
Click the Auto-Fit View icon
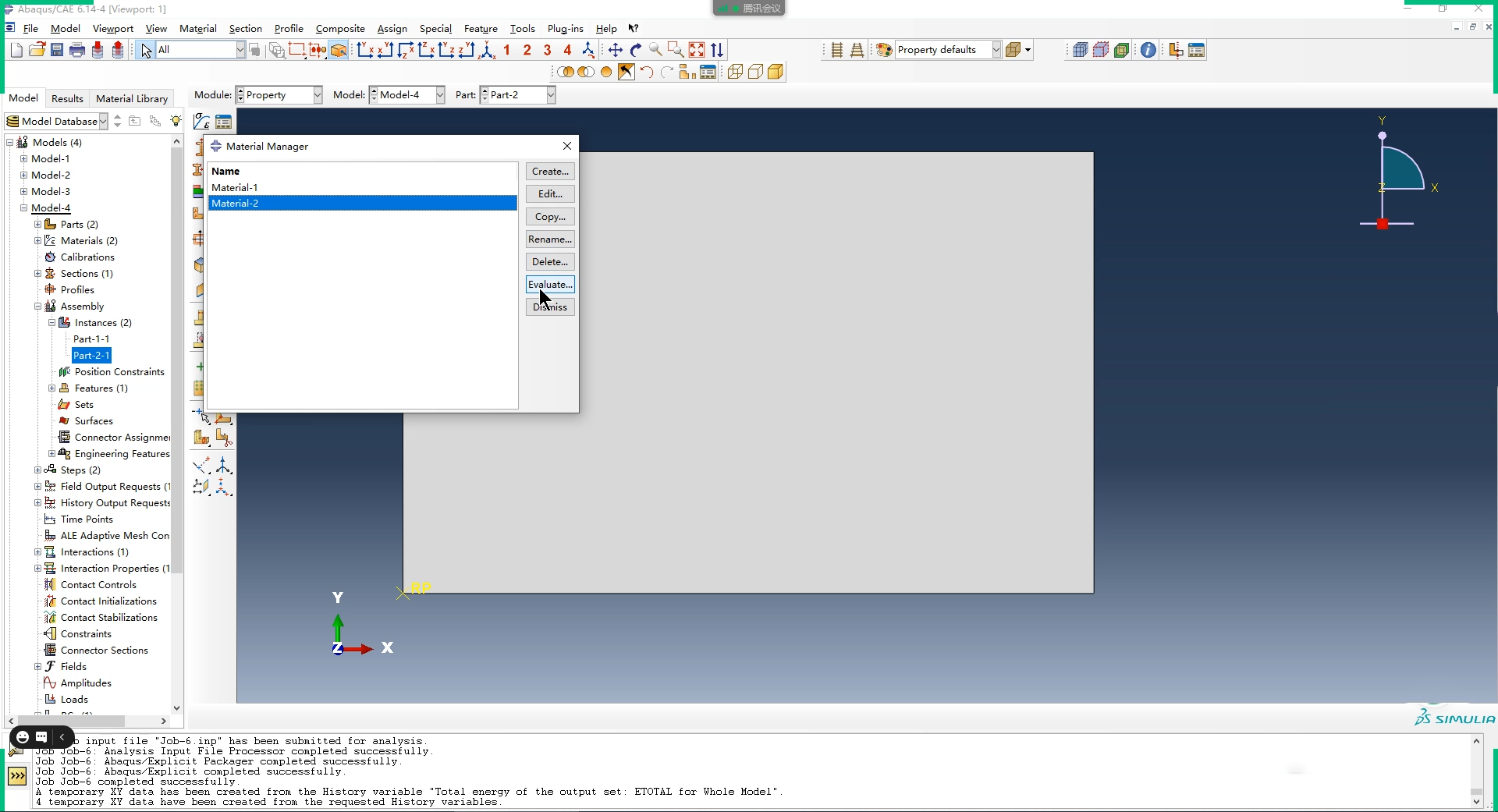tap(697, 50)
